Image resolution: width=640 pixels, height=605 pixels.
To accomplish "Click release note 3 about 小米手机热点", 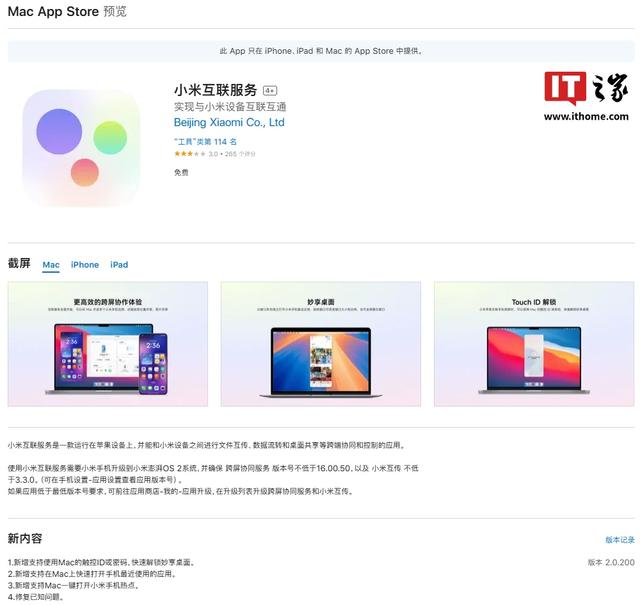I will [x=74, y=585].
